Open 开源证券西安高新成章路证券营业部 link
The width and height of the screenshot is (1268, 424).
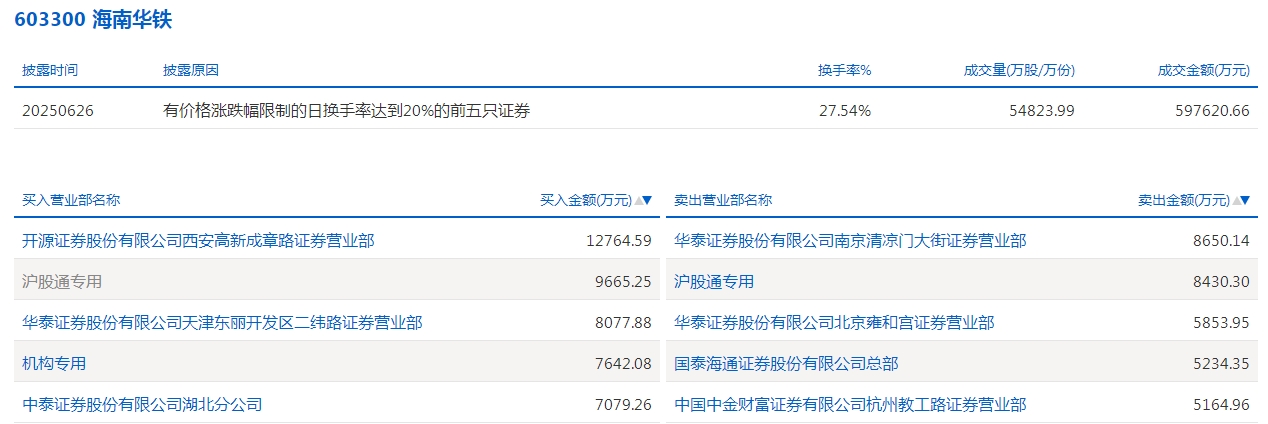tap(198, 240)
